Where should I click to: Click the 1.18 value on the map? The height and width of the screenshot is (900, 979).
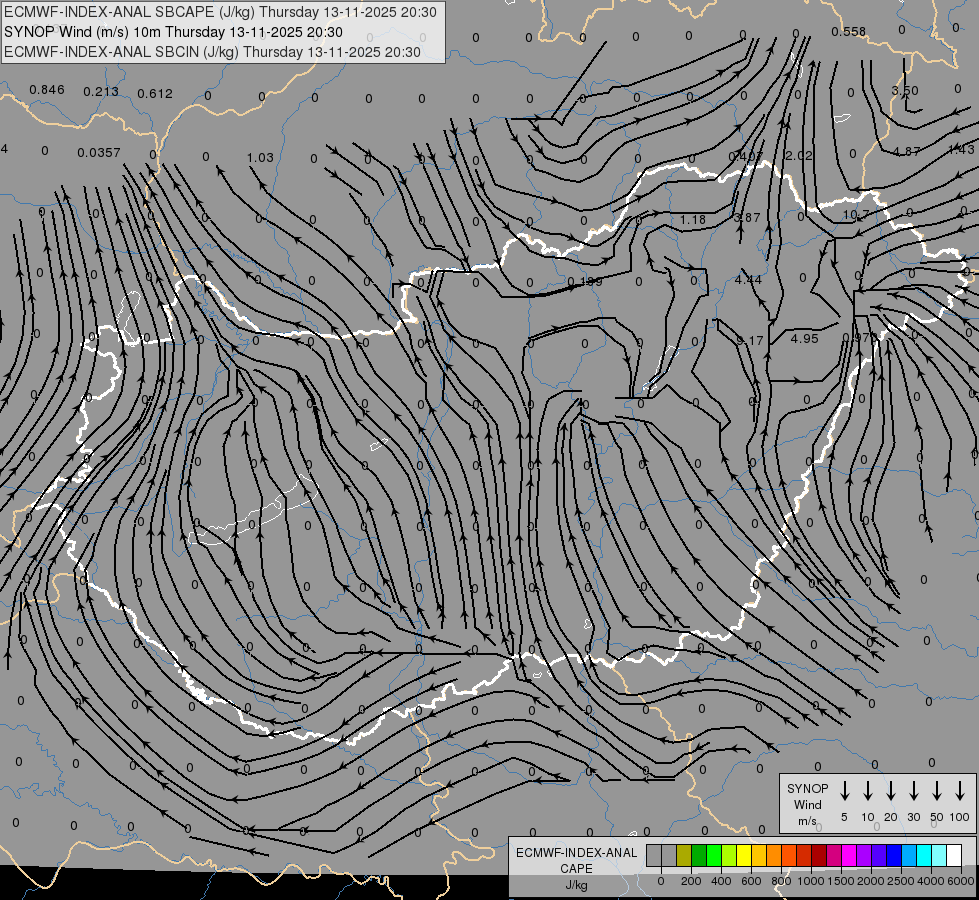(692, 219)
